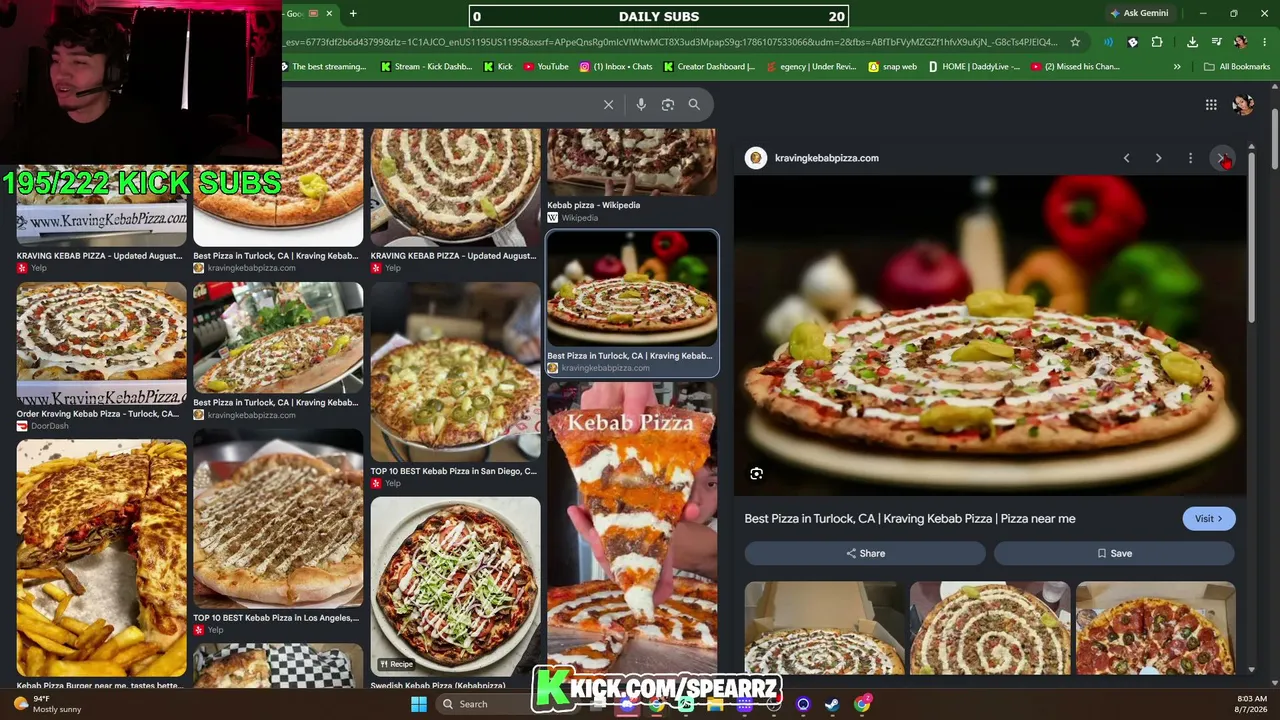Open a new browser tab

(353, 14)
